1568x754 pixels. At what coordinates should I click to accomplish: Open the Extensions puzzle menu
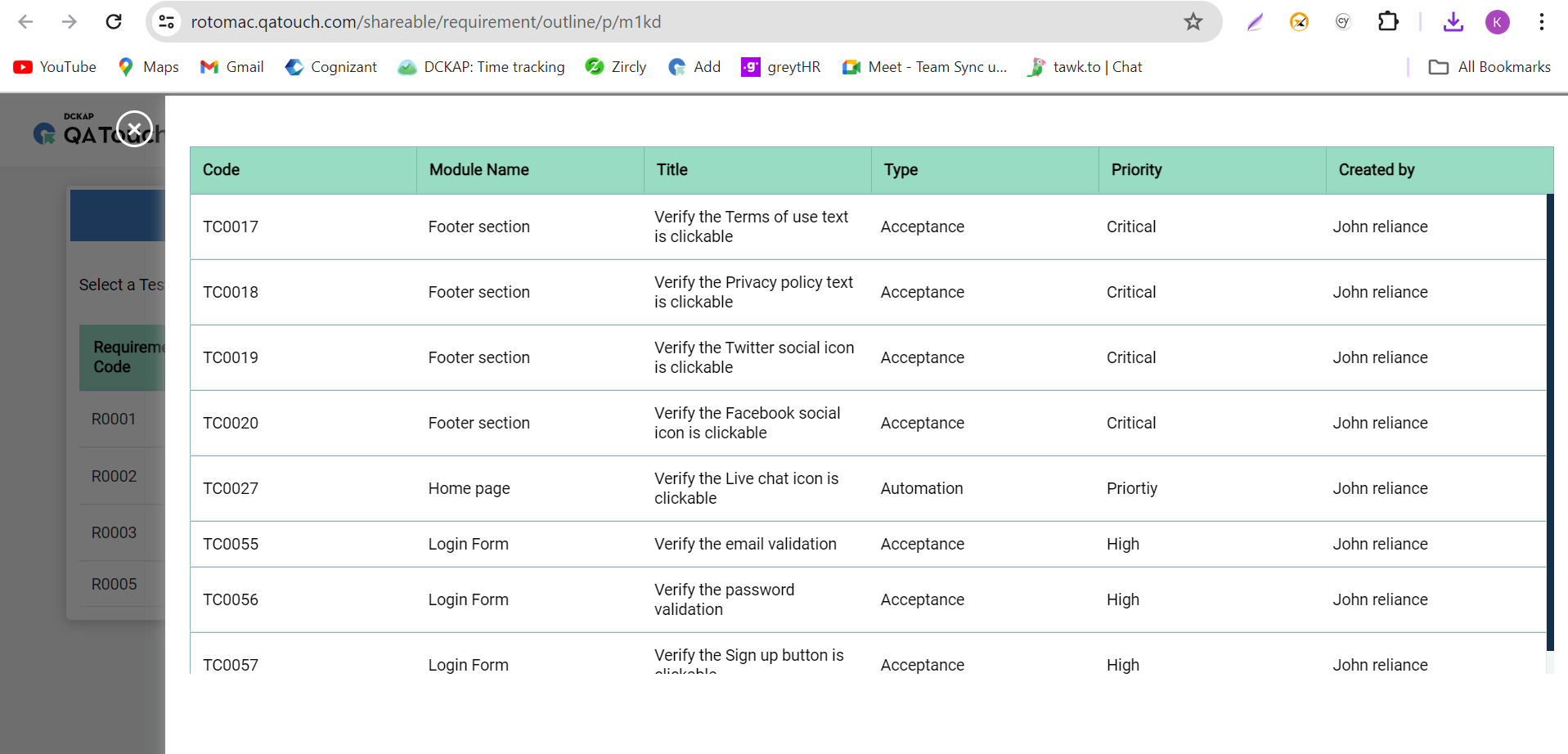pyautogui.click(x=1388, y=21)
